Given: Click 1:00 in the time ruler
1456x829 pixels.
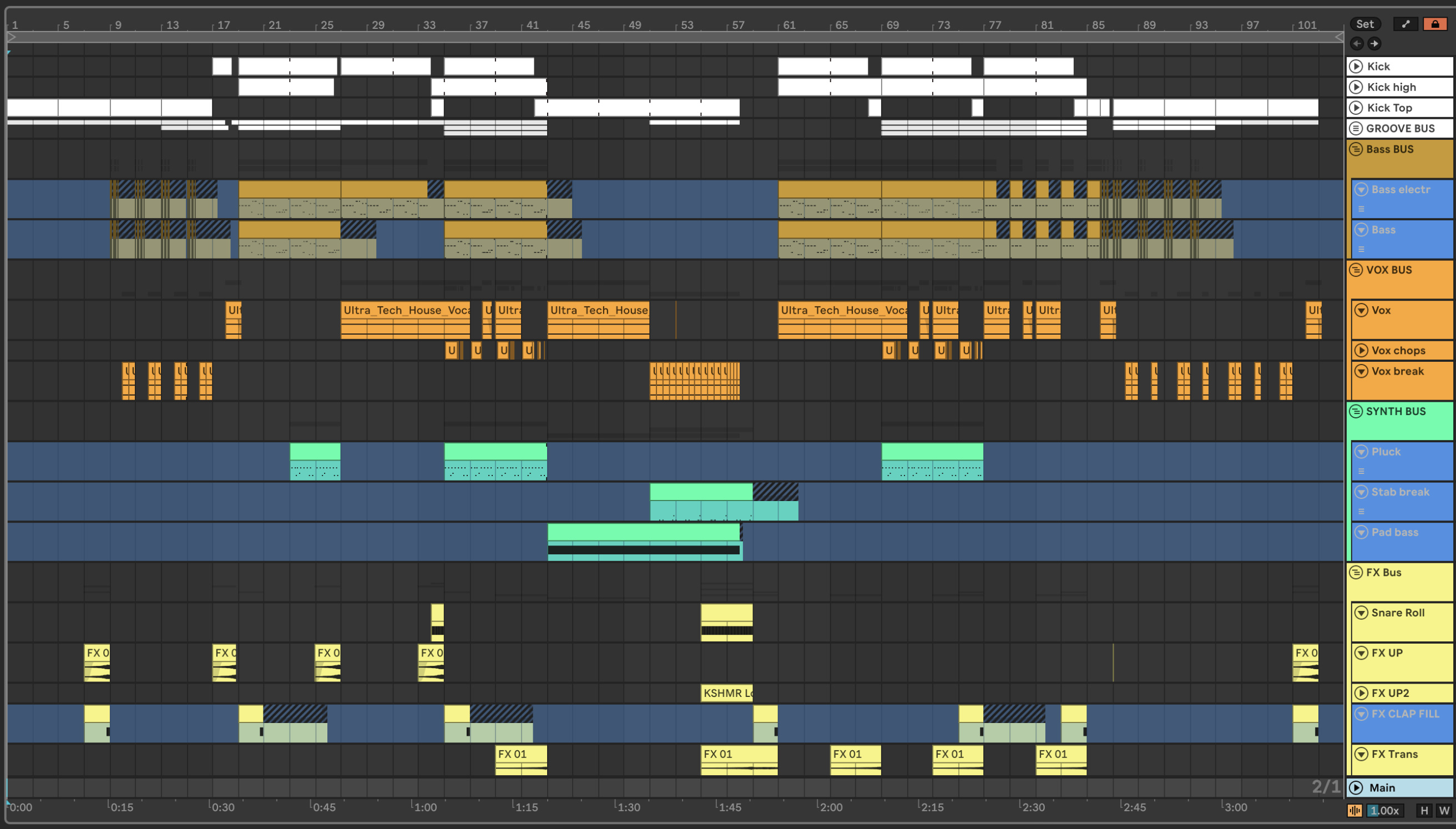Looking at the screenshot, I should coord(425,807).
